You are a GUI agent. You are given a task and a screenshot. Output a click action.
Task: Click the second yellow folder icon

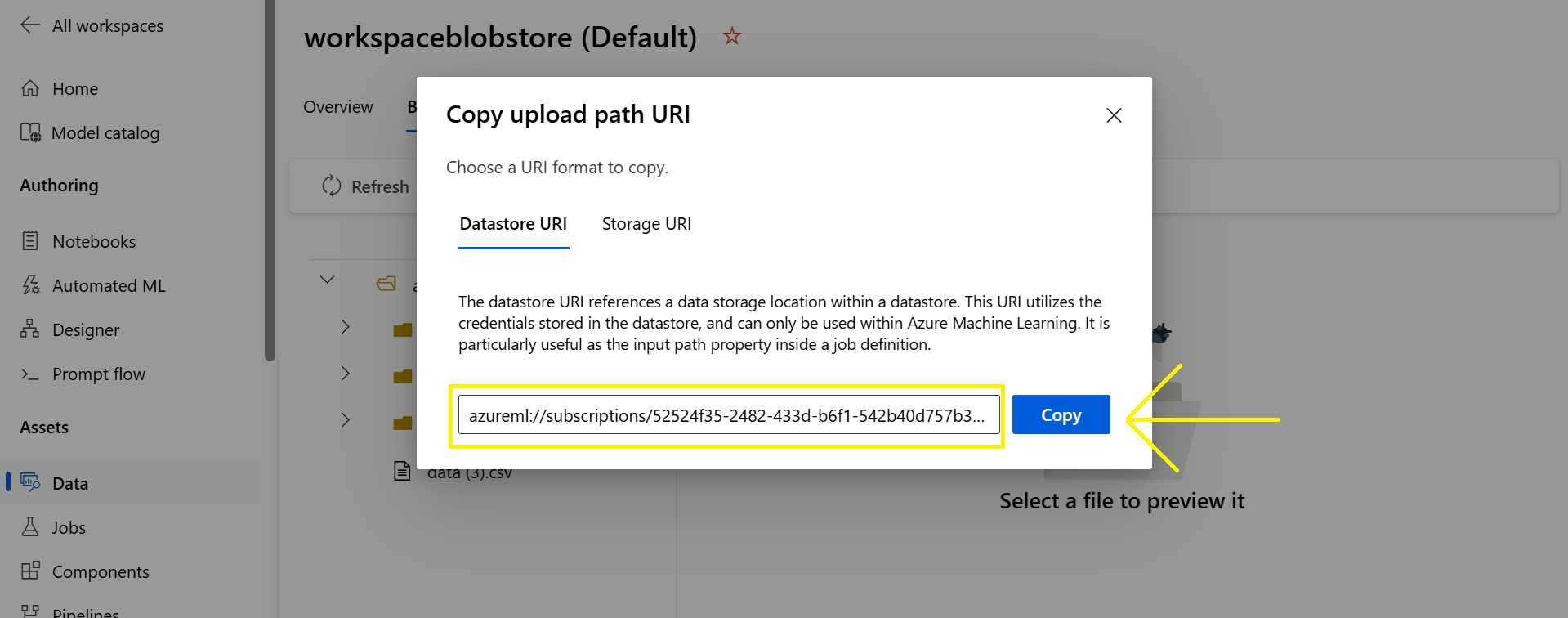tap(402, 376)
